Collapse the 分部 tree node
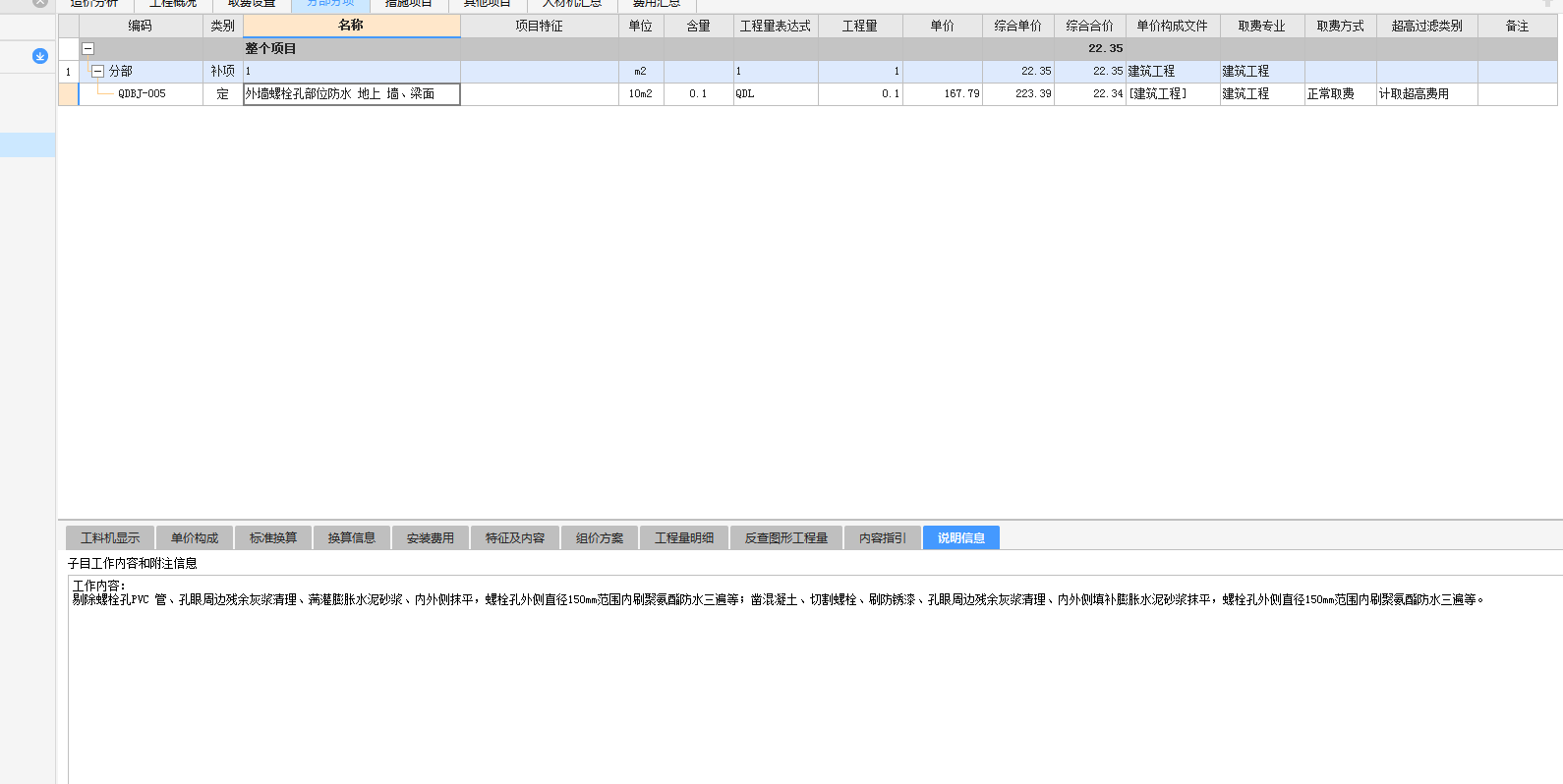 point(97,71)
